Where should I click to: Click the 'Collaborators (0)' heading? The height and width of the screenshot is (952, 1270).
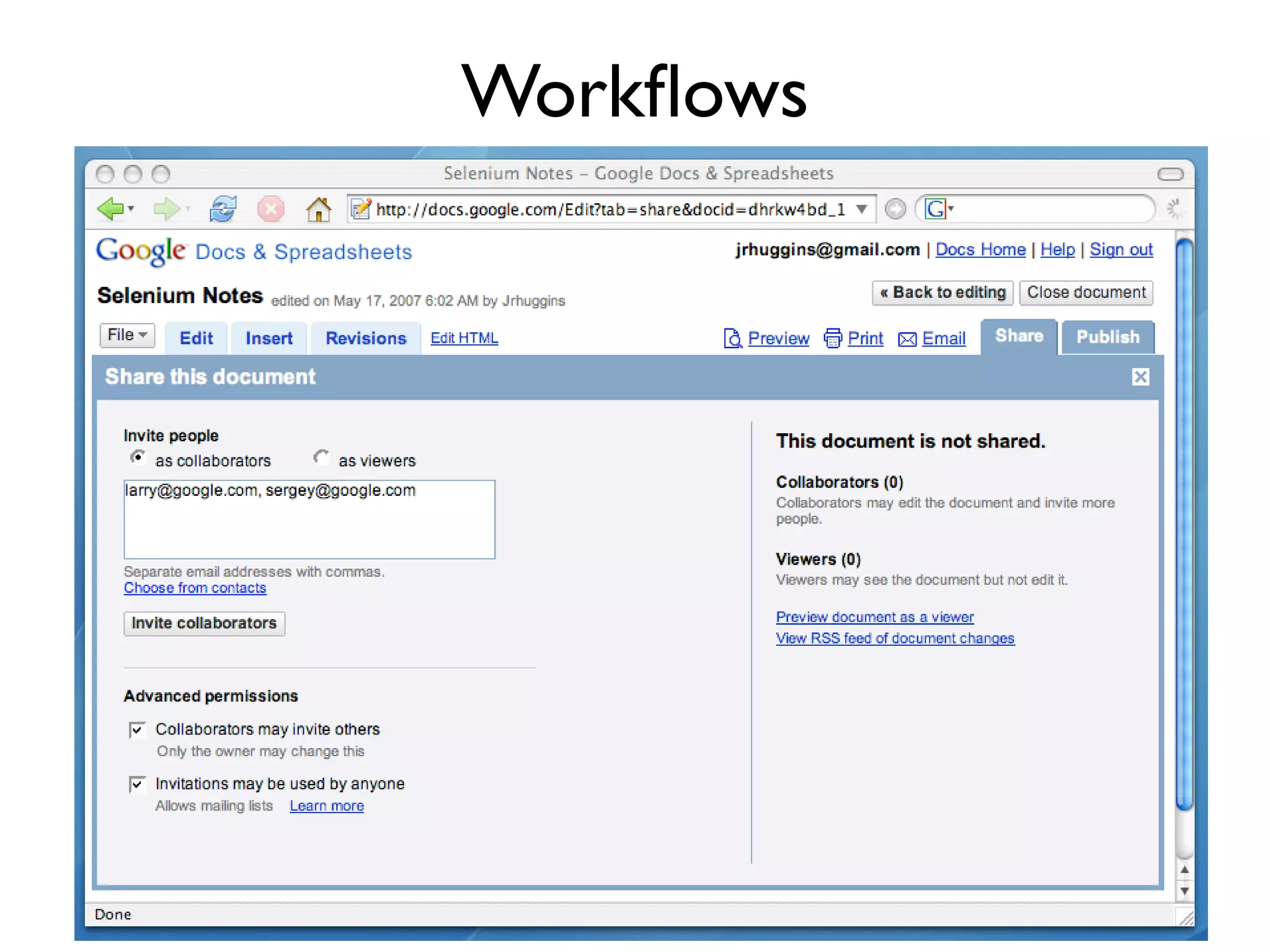click(x=840, y=482)
